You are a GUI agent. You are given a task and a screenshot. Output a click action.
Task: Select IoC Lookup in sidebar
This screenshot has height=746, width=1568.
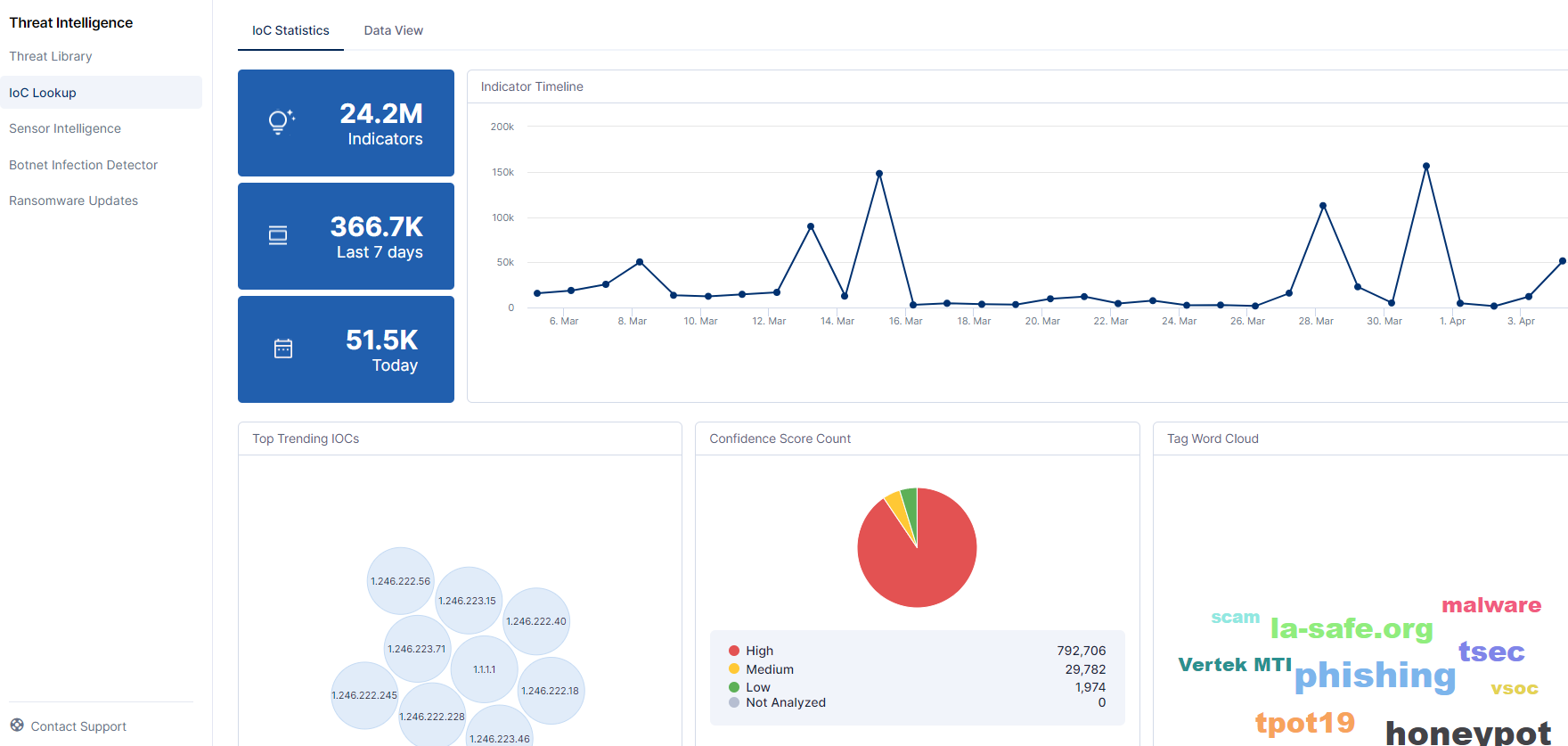101,93
